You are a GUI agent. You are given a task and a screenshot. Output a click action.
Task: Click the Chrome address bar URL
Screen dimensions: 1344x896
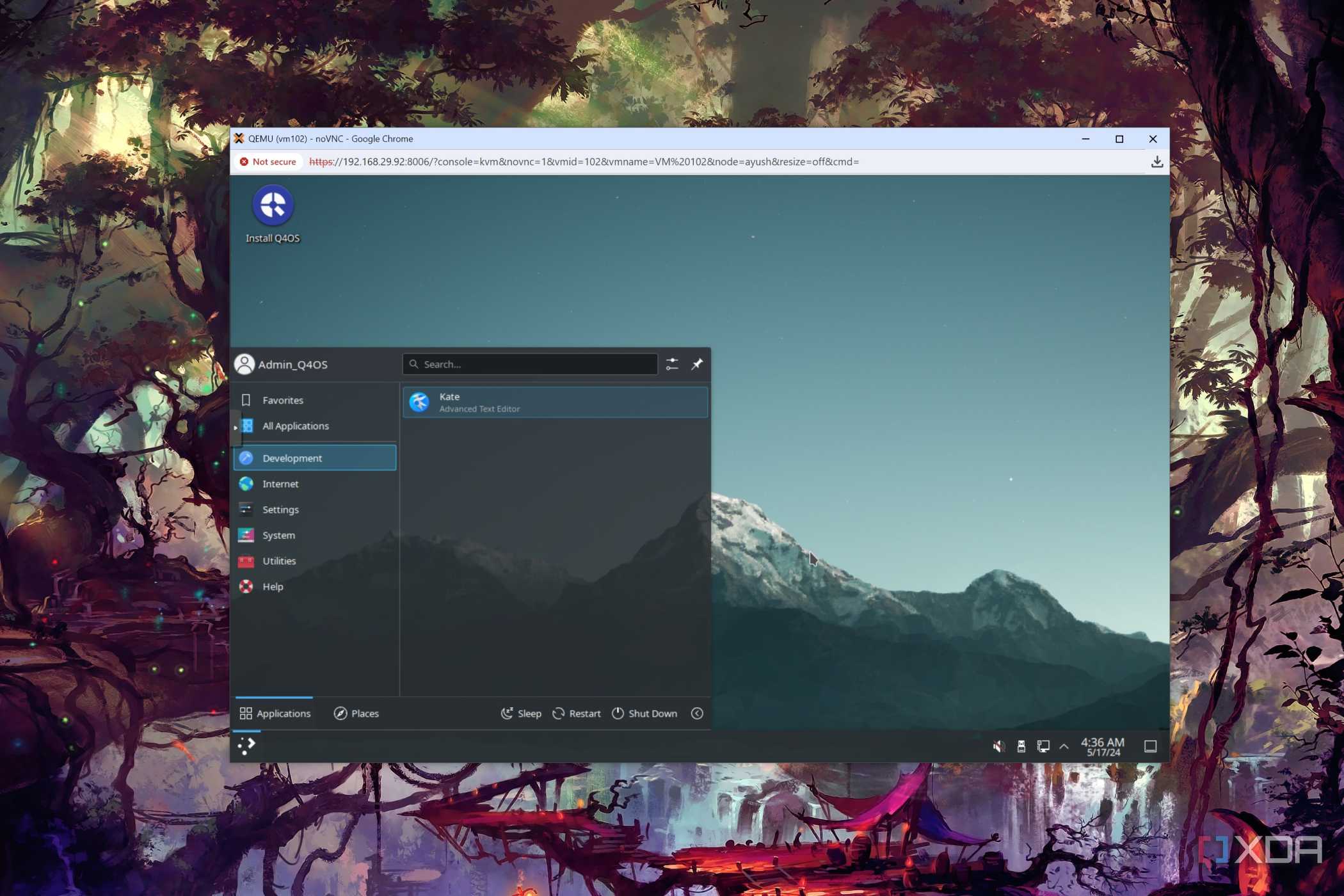pyautogui.click(x=584, y=162)
